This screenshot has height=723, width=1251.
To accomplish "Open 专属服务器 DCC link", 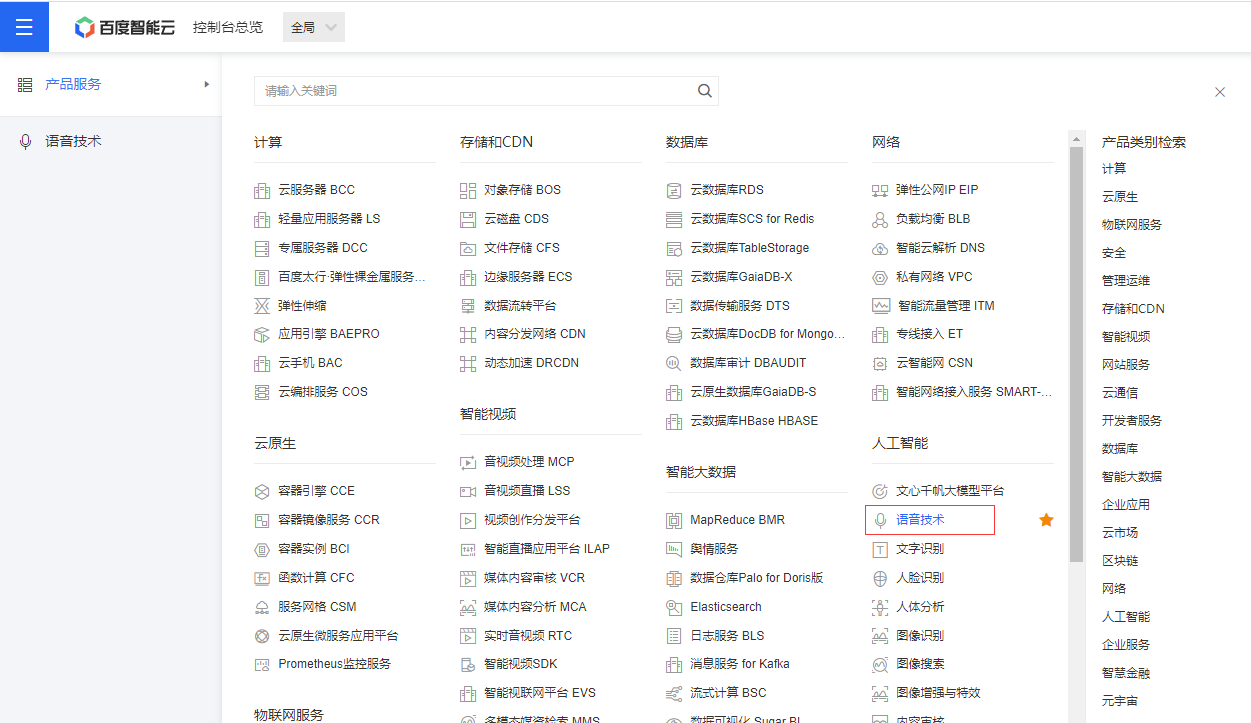I will (x=323, y=248).
